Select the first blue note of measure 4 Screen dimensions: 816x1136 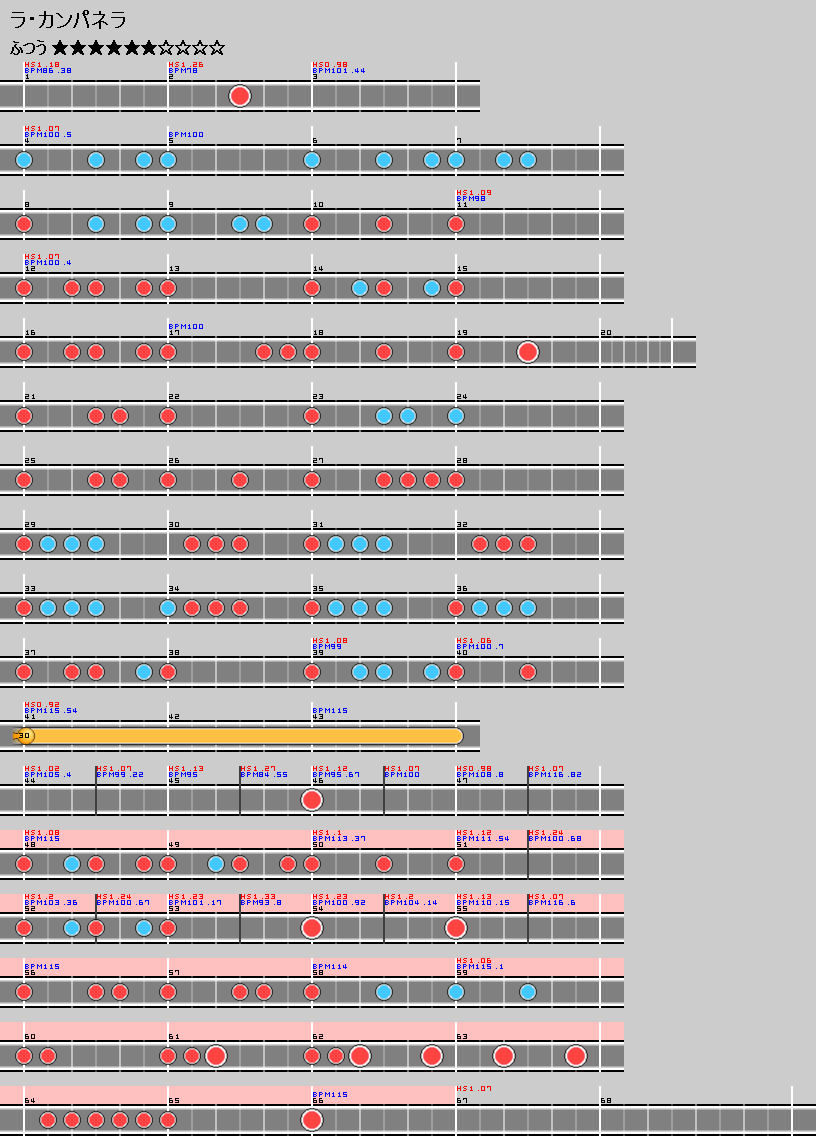pos(24,160)
